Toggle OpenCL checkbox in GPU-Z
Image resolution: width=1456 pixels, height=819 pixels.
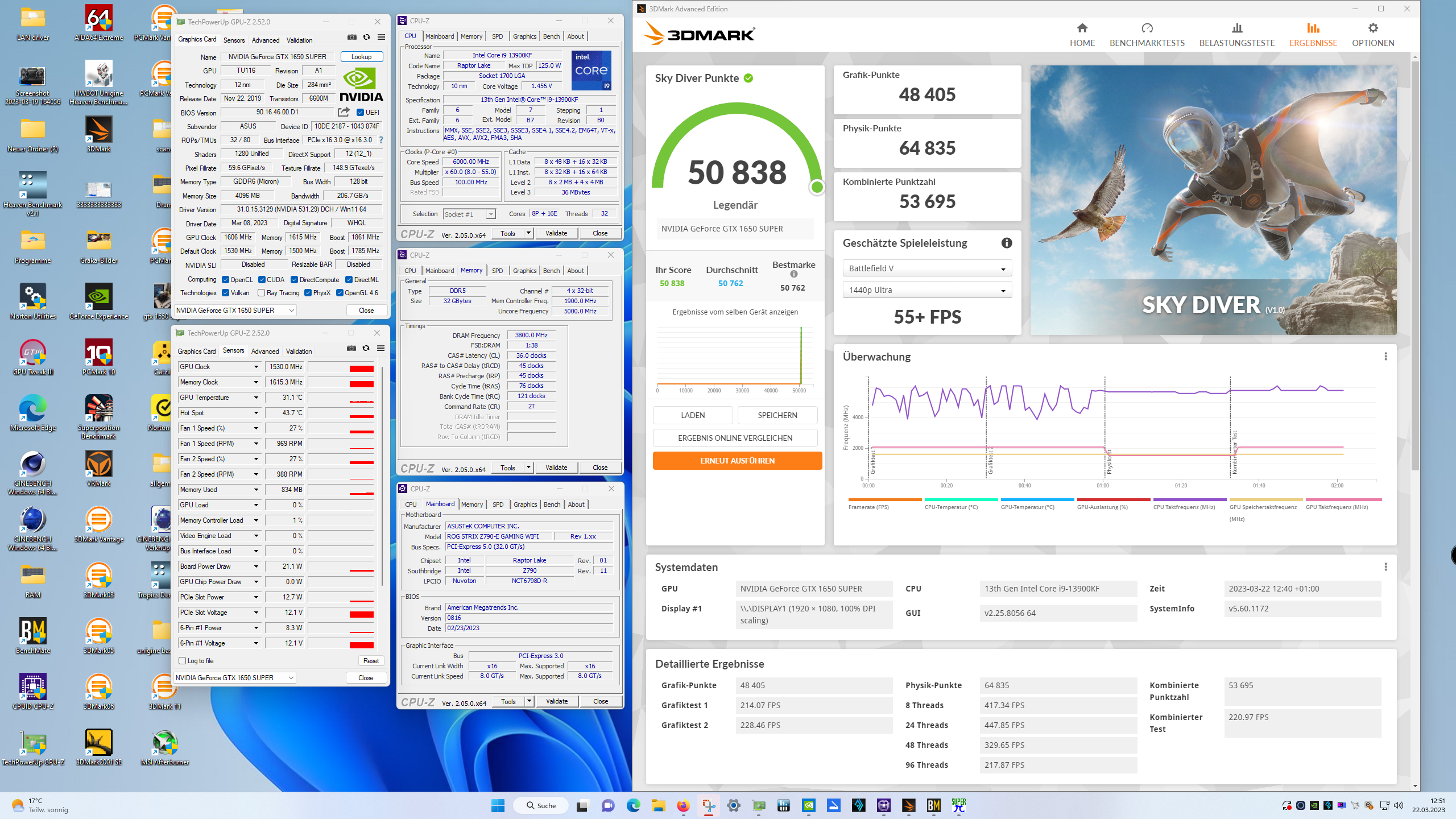pyautogui.click(x=225, y=280)
